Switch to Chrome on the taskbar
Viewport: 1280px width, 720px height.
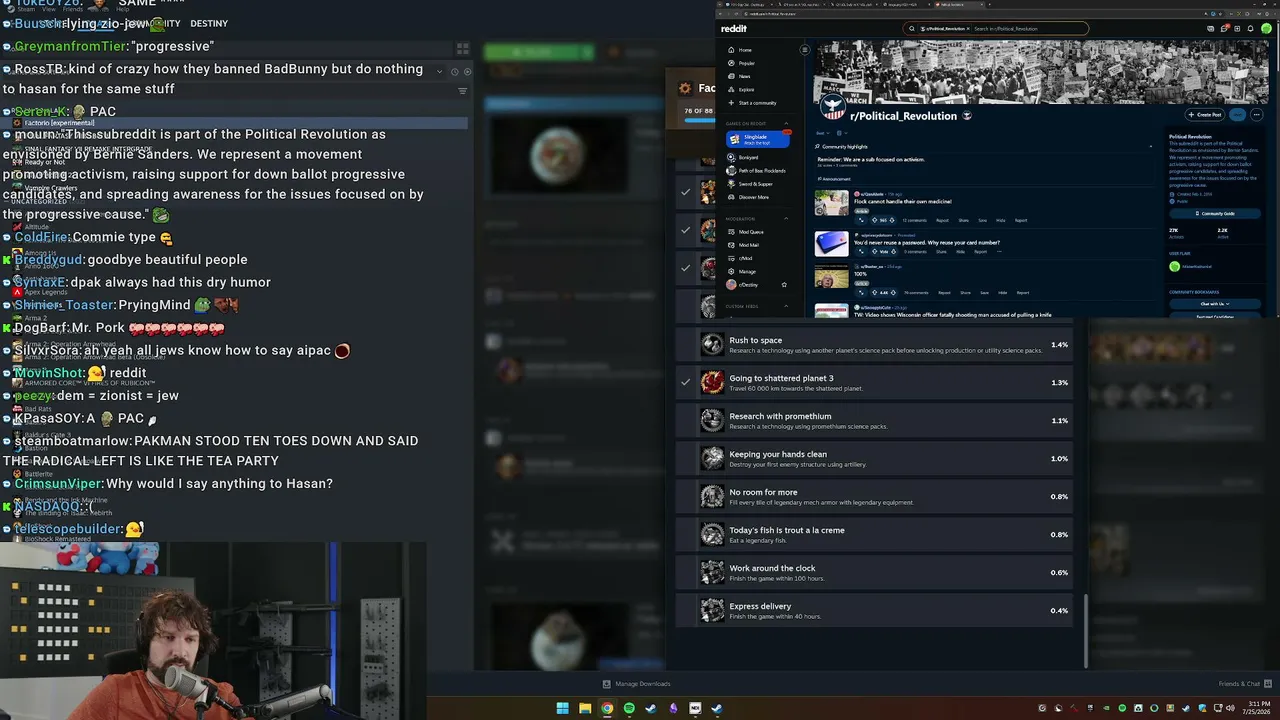pyautogui.click(x=607, y=708)
